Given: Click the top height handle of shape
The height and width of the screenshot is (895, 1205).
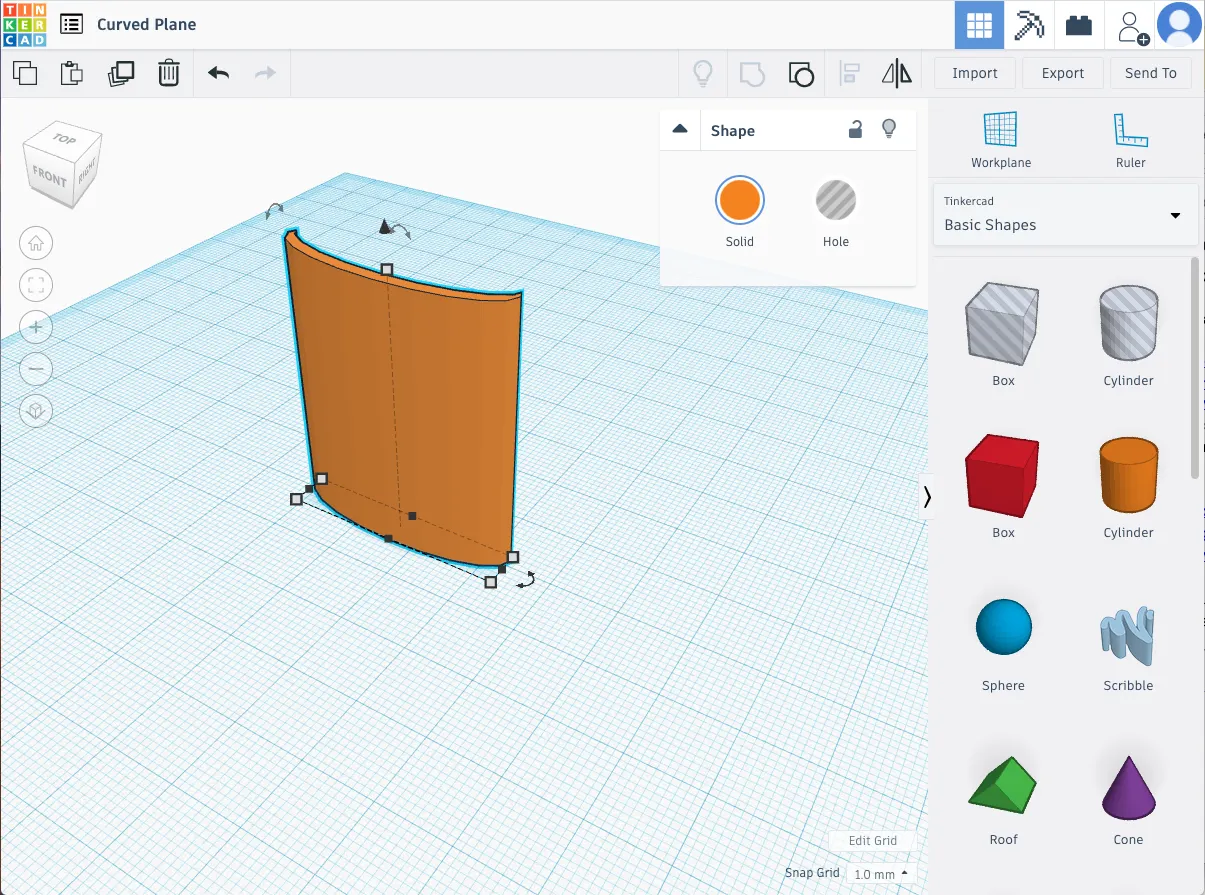Looking at the screenshot, I should click(387, 269).
